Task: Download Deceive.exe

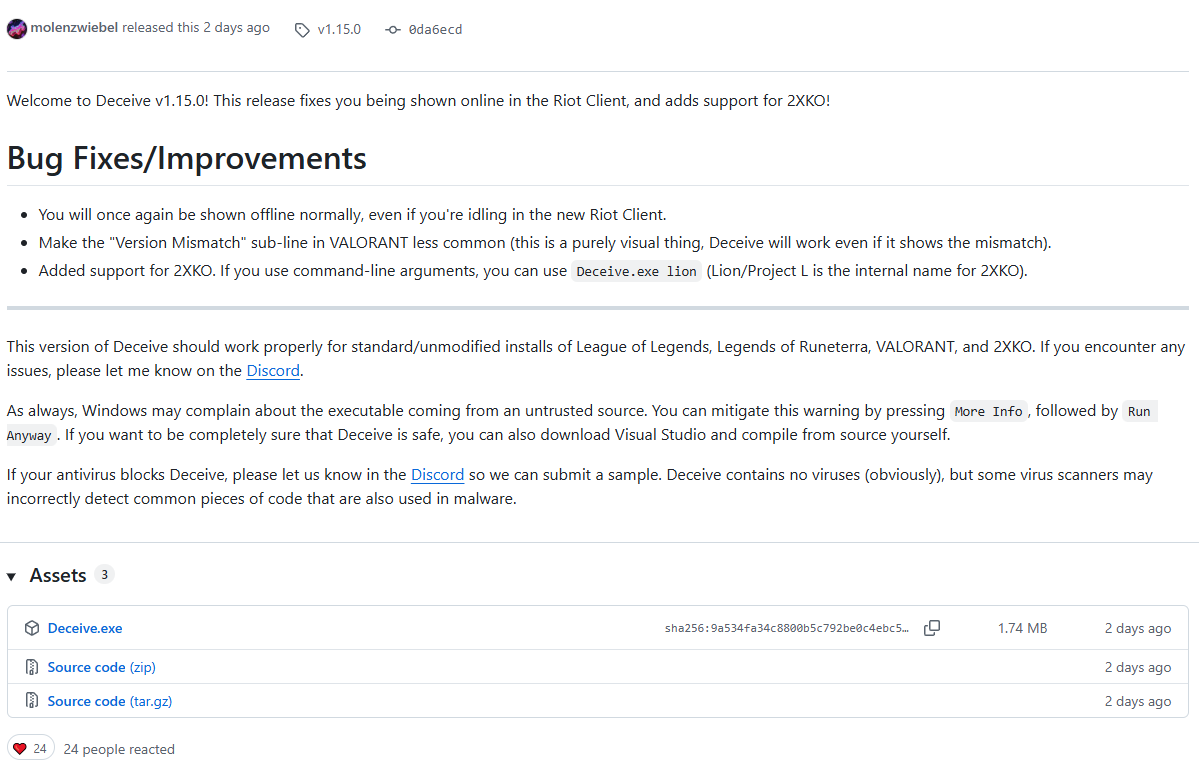Action: tap(85, 628)
